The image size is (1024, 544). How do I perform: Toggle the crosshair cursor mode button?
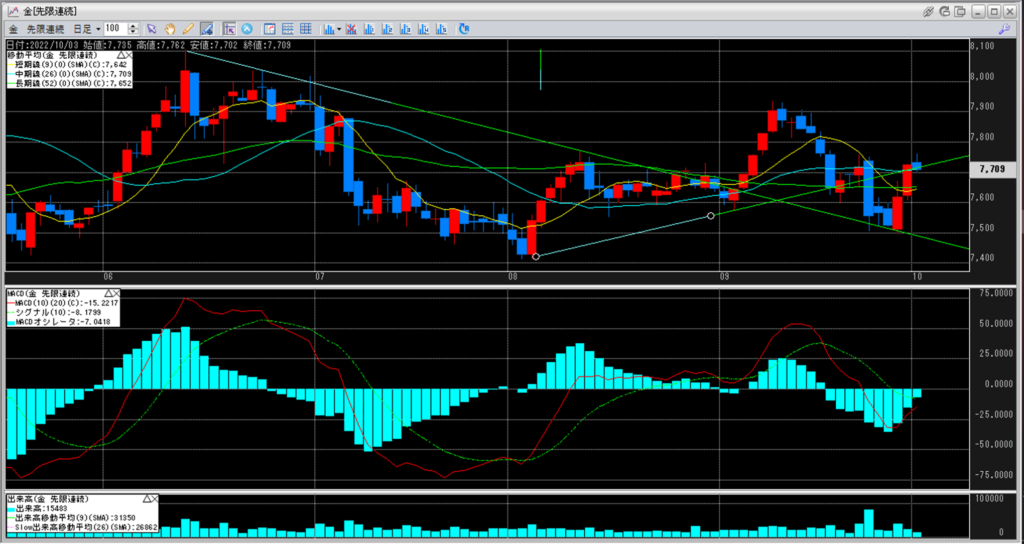coord(229,29)
